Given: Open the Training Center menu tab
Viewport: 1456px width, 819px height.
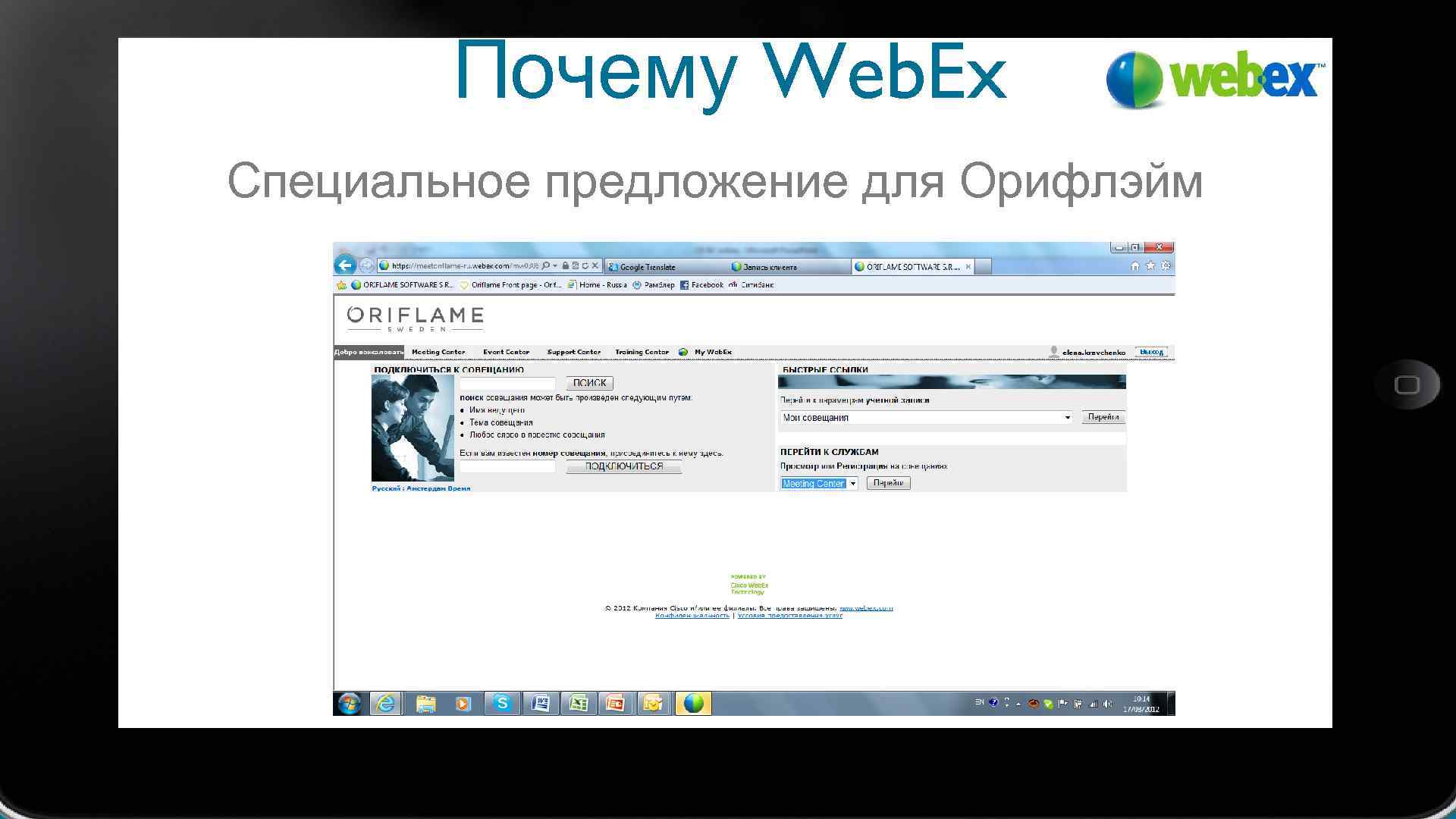Looking at the screenshot, I should tap(642, 352).
